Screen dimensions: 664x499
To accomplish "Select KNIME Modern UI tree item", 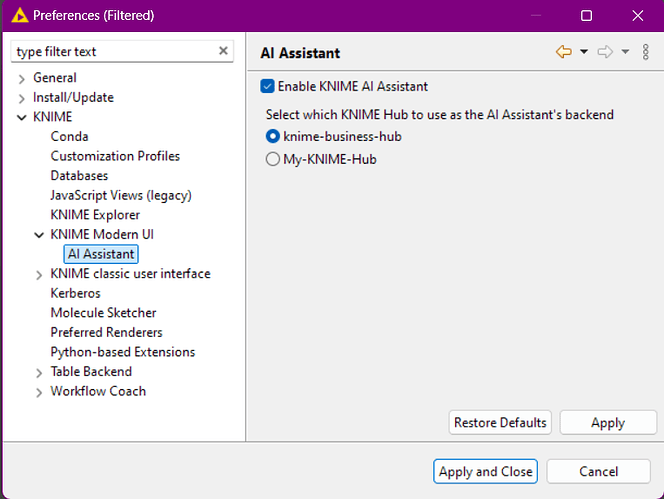I will pos(102,234).
